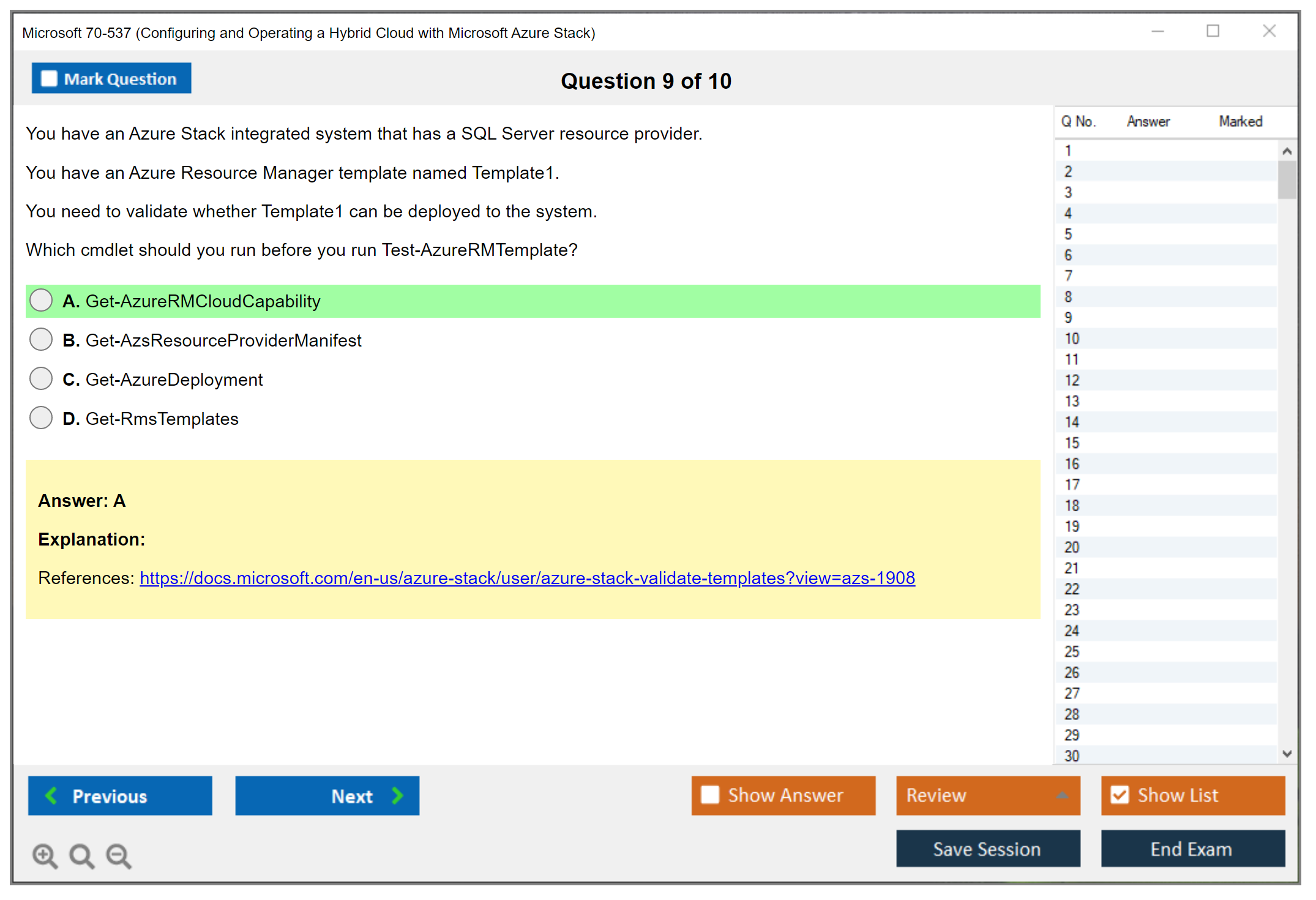Select question 15 in the list

1072,443
